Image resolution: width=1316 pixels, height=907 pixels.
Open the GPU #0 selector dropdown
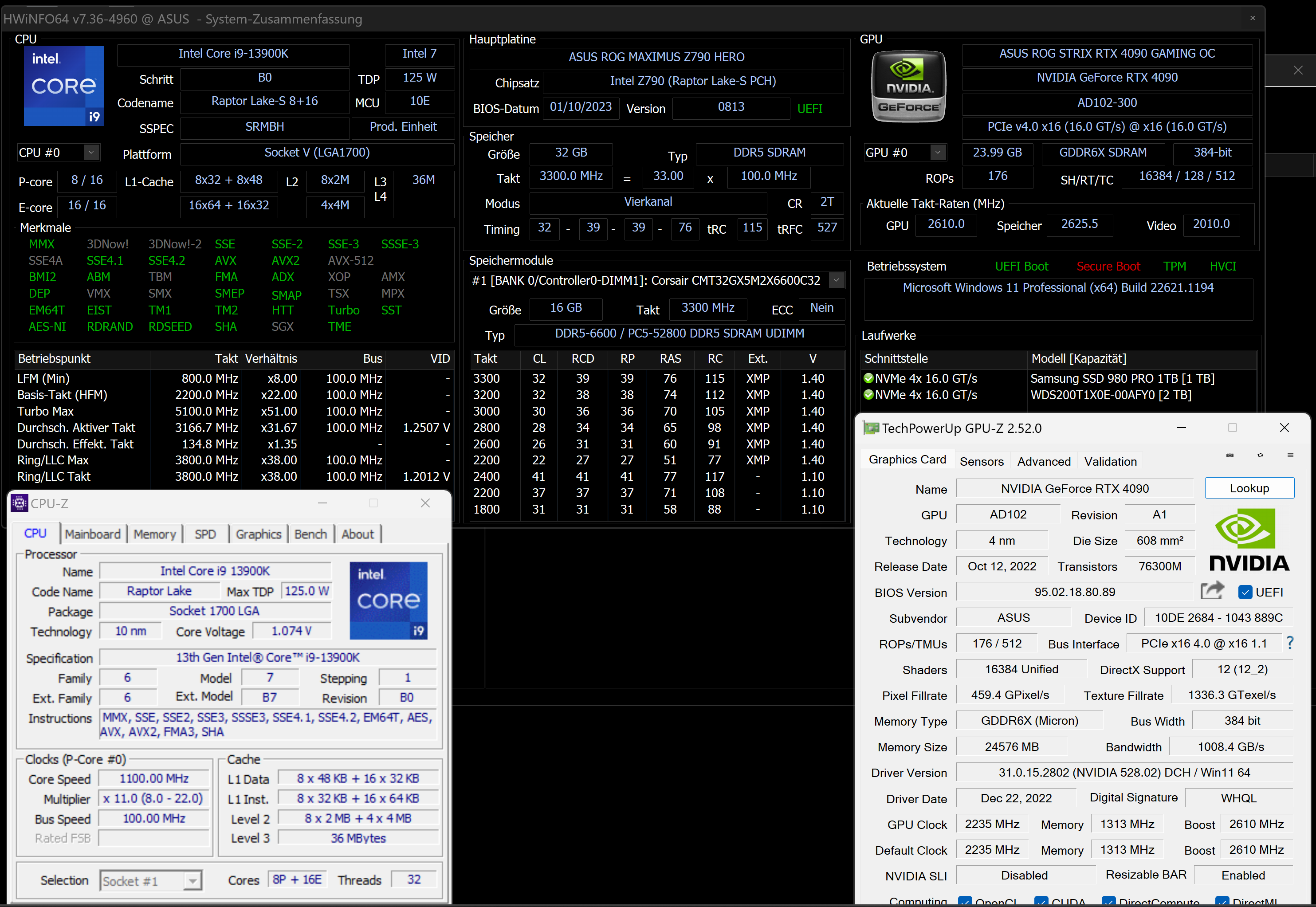pos(938,152)
